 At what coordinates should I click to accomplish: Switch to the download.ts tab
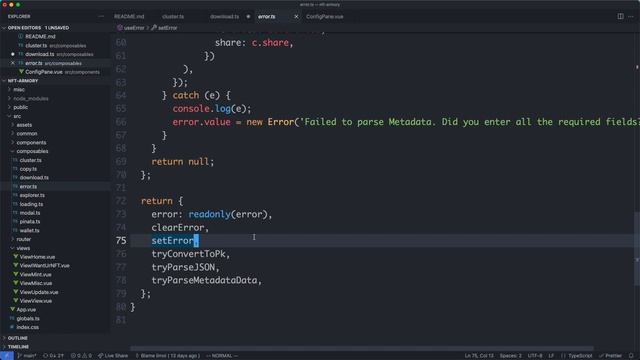pyautogui.click(x=224, y=17)
